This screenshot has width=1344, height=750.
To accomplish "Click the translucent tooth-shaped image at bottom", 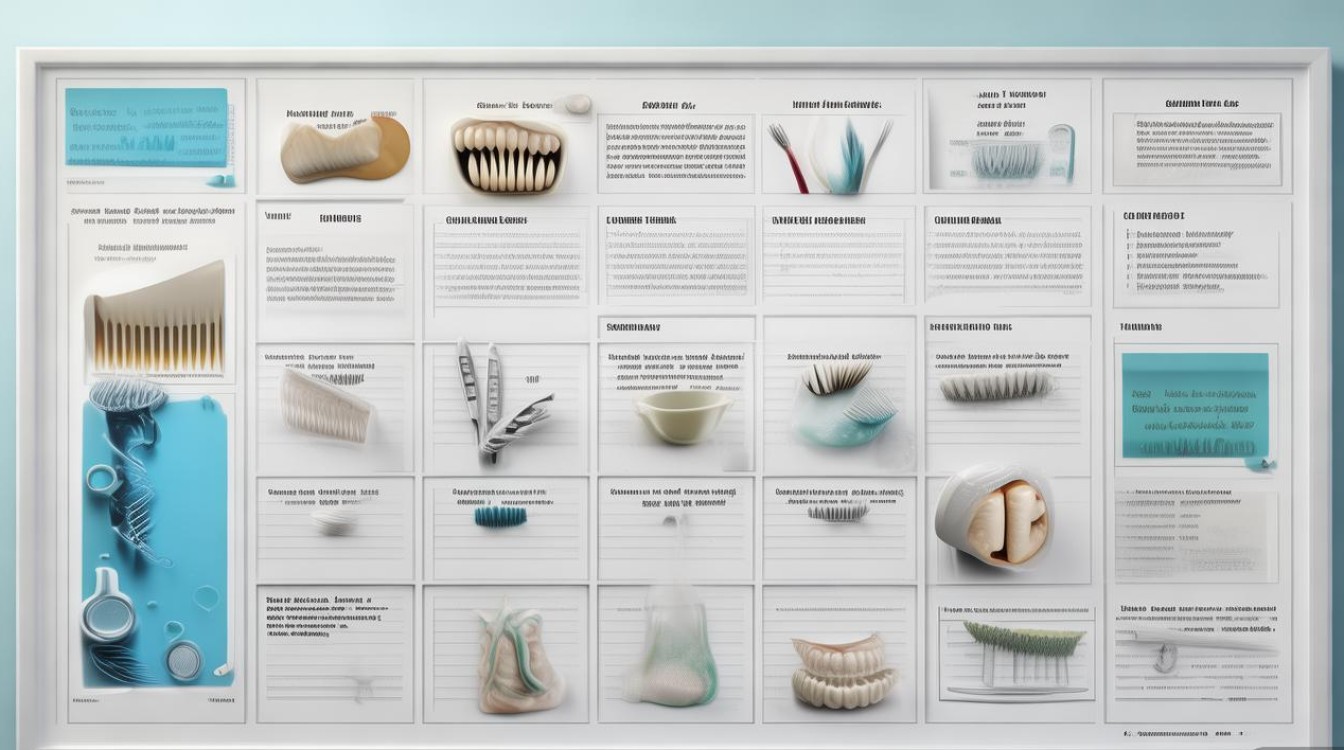I will point(668,648).
